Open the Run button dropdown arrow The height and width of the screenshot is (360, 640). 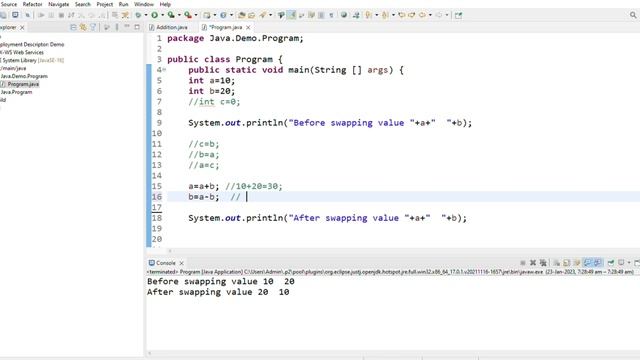[162, 15]
